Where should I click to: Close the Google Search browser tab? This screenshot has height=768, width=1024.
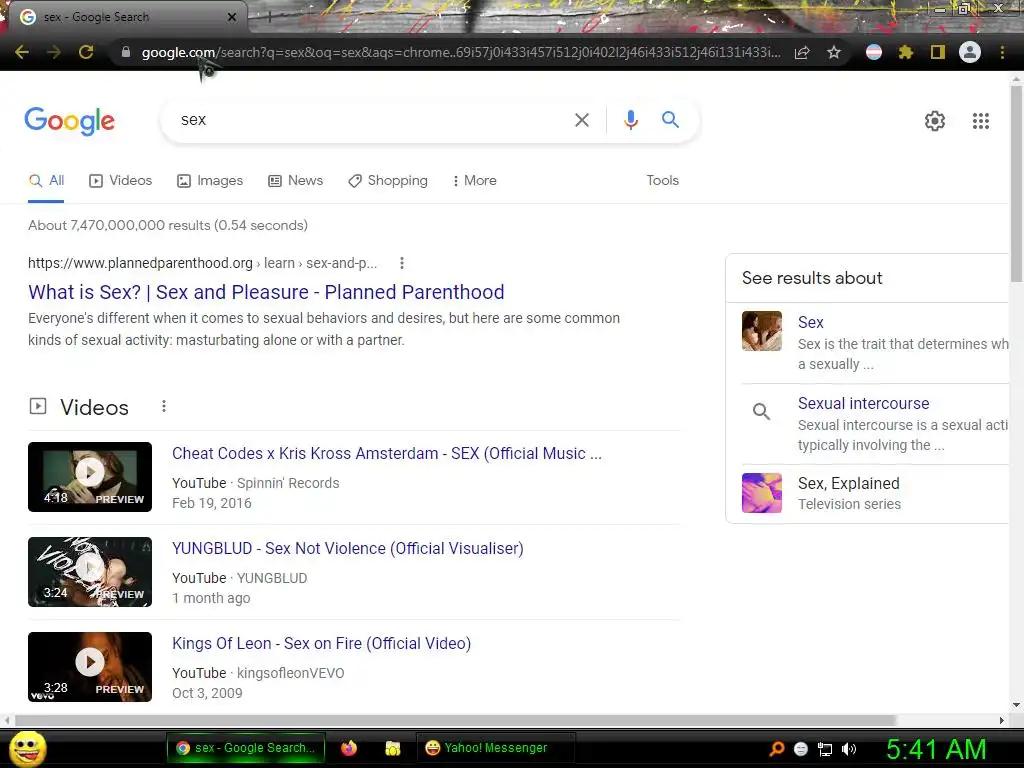(232, 17)
